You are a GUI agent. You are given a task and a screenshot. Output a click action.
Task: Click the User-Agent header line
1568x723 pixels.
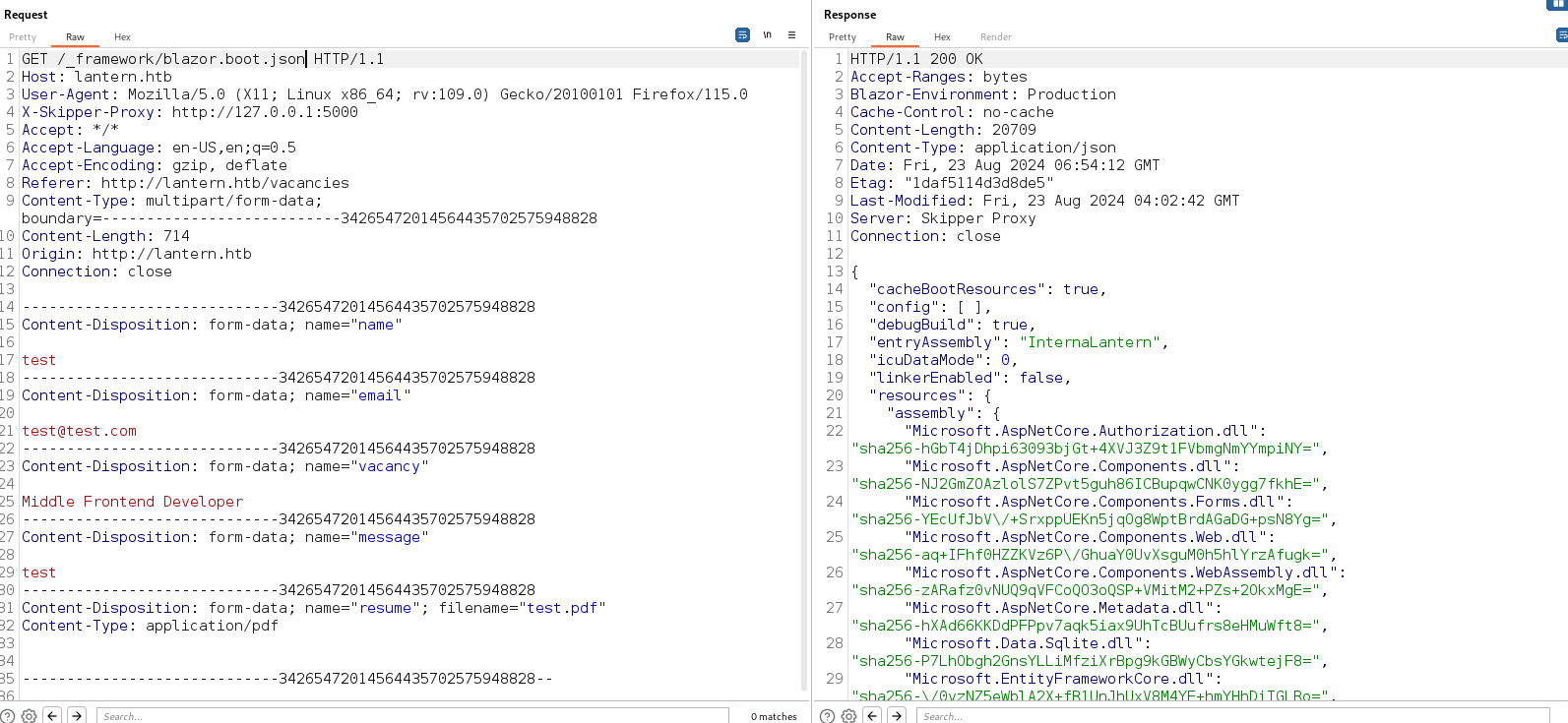tap(385, 94)
